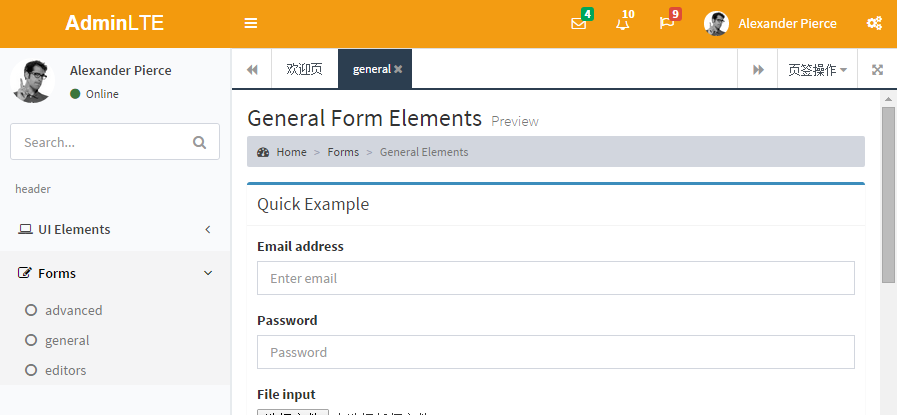Click the Online status text

pos(102,94)
